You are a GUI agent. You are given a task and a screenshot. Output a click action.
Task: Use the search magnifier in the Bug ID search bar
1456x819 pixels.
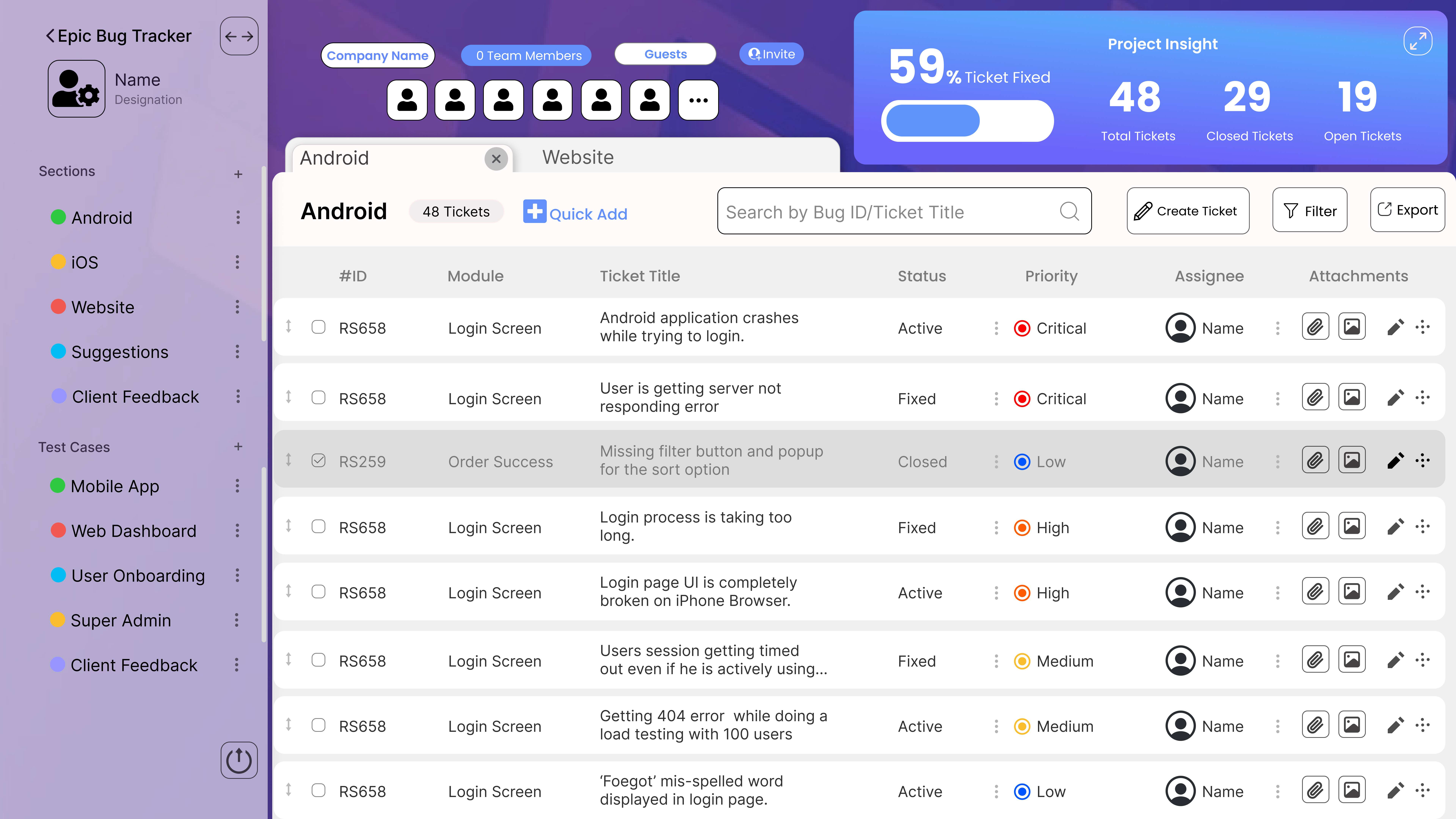(1069, 211)
